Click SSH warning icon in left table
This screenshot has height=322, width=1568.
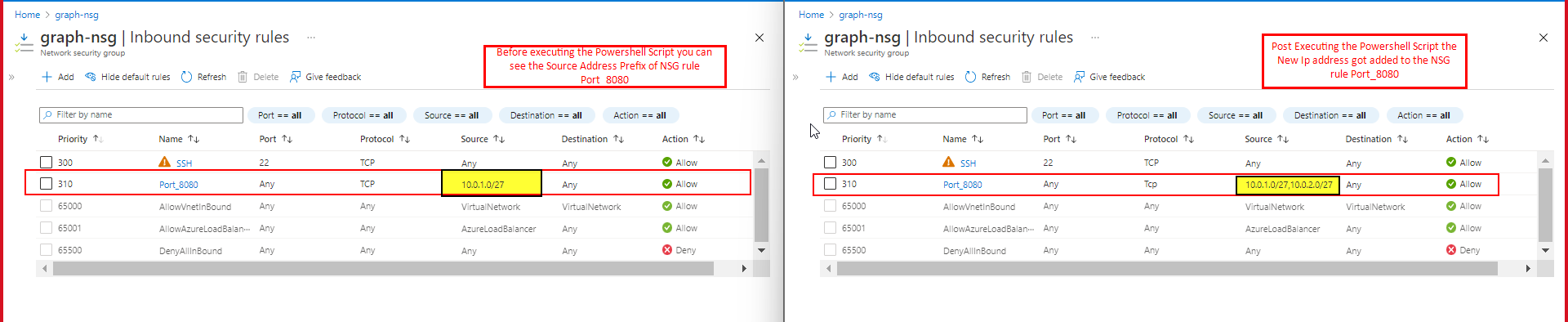164,162
